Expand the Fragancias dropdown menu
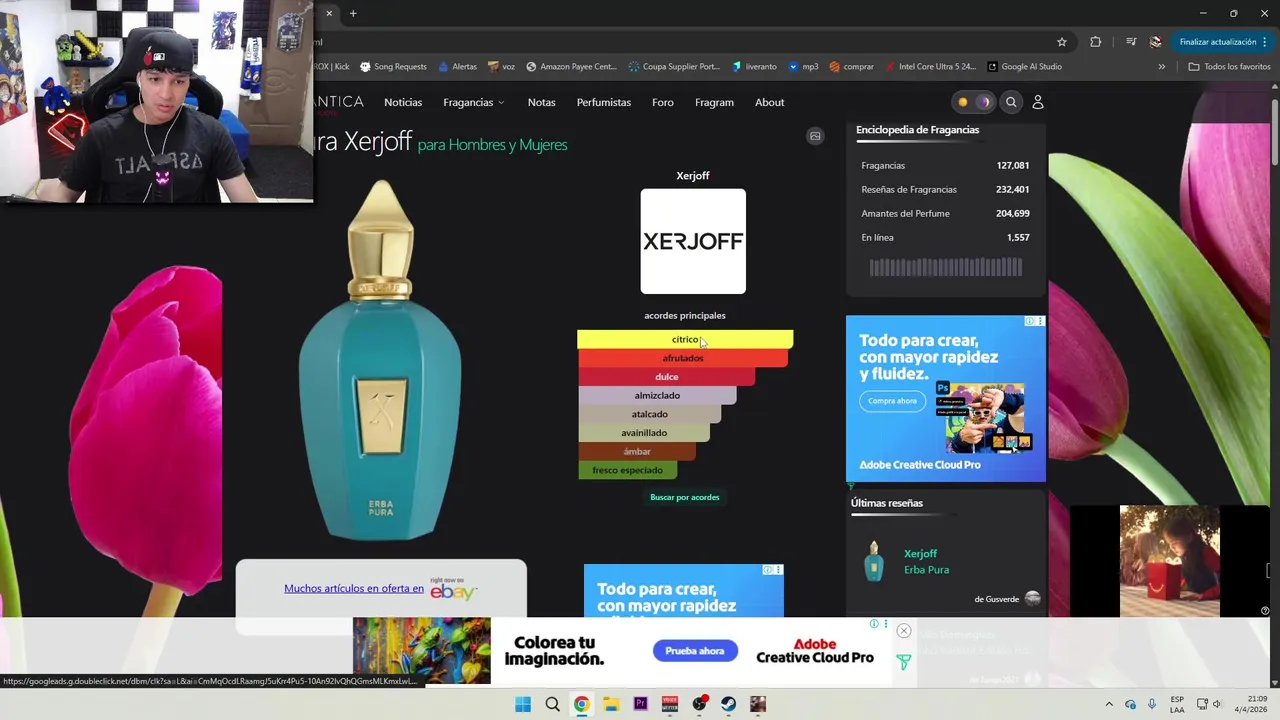The height and width of the screenshot is (720, 1280). (x=474, y=102)
